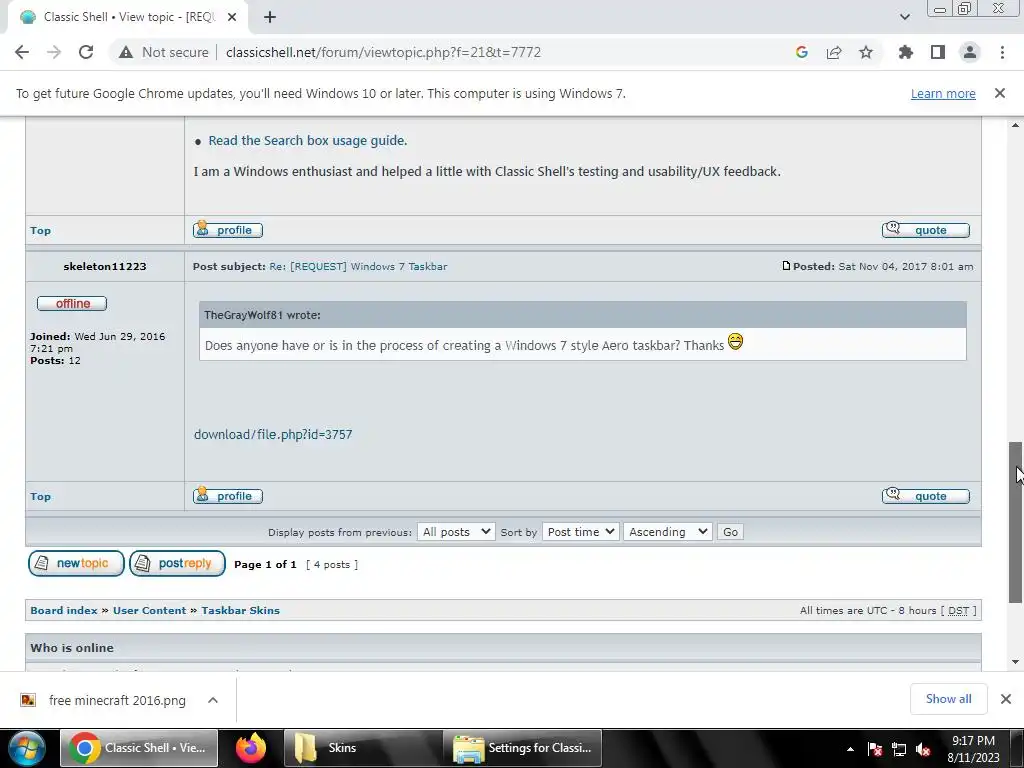View profile in the post above skeleton11223's
1024x768 pixels.
[x=228, y=230]
